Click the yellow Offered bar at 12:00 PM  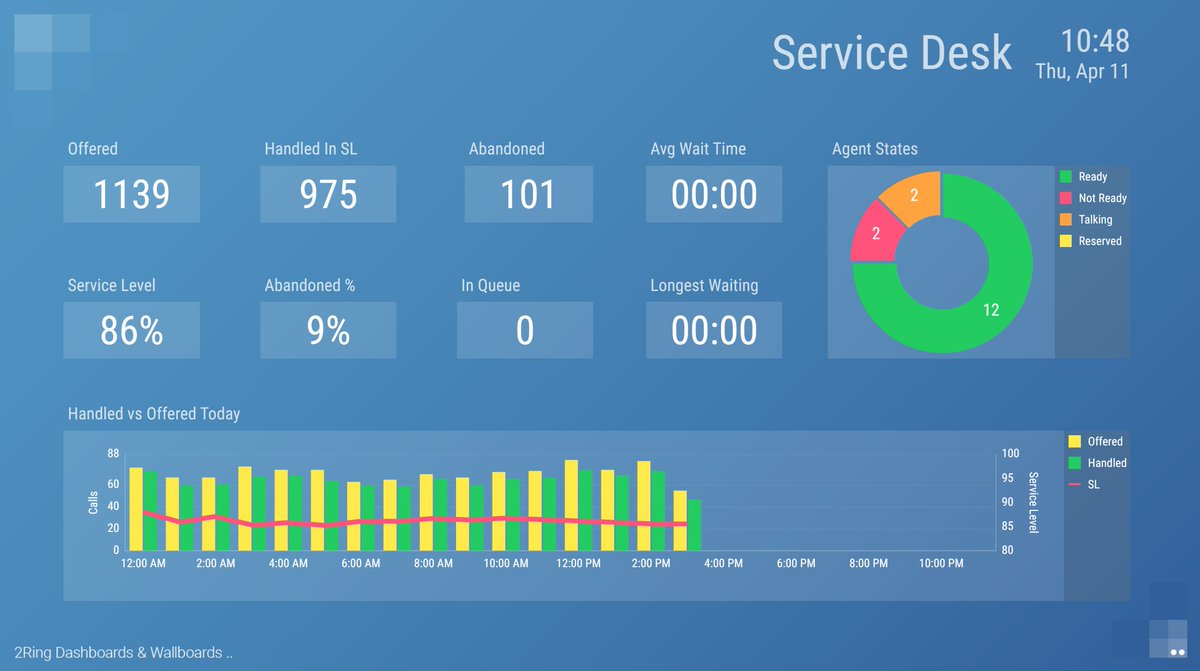572,505
